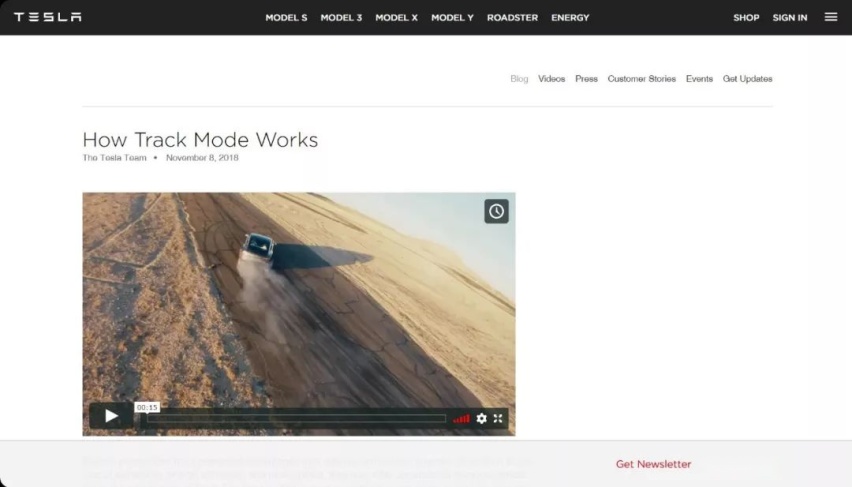The width and height of the screenshot is (852, 487).
Task: Open the Events section
Action: [x=699, y=79]
